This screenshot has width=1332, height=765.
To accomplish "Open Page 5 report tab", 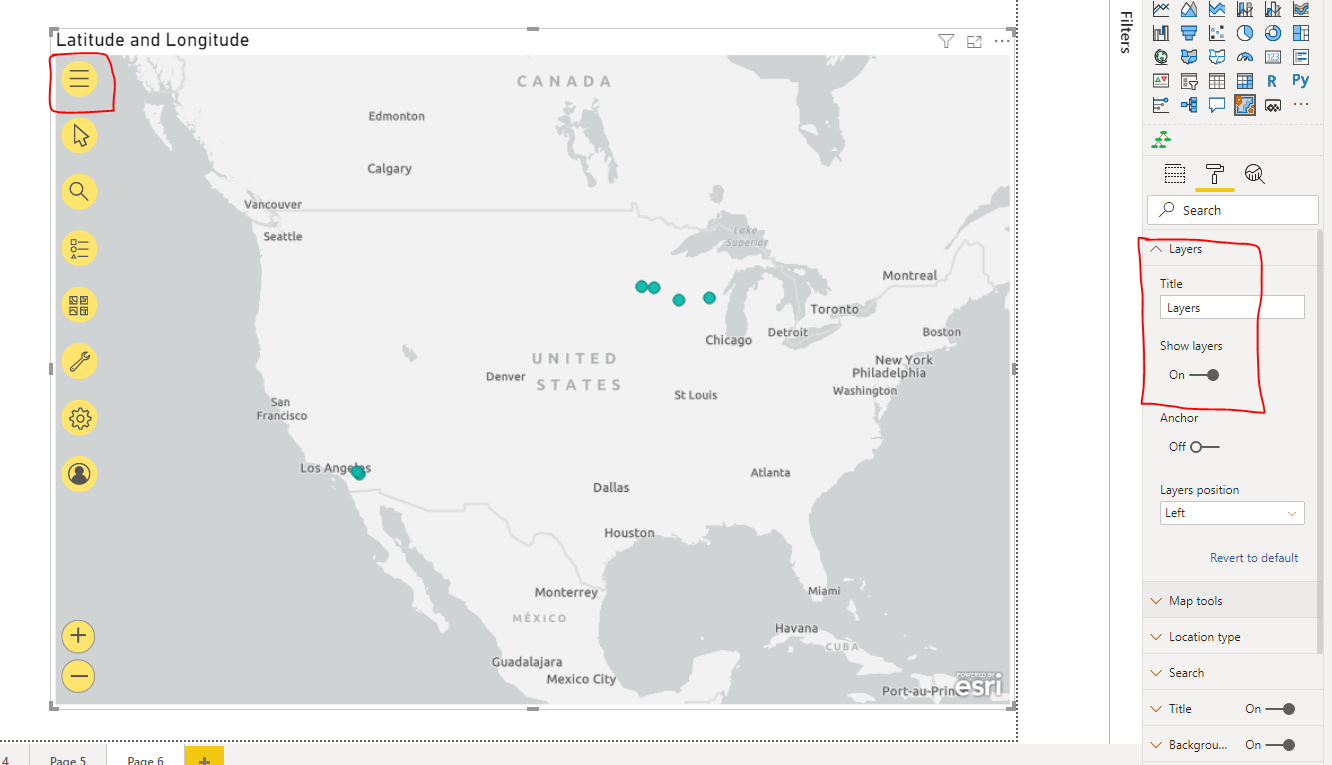I will [68, 759].
